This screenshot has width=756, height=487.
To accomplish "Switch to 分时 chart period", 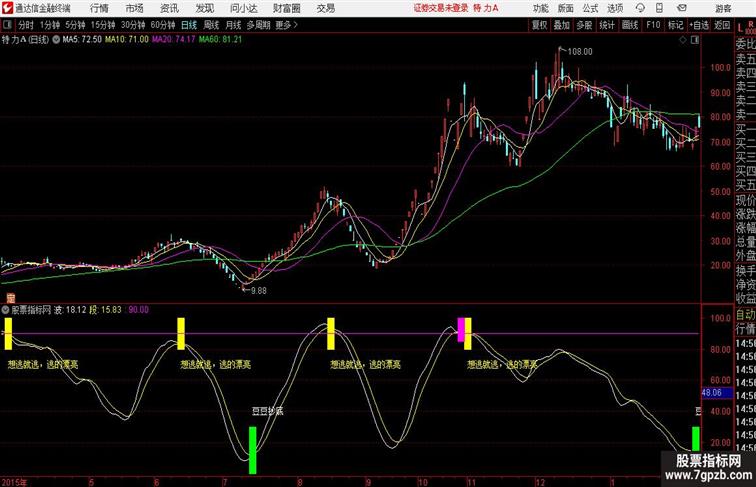I will tap(26, 25).
